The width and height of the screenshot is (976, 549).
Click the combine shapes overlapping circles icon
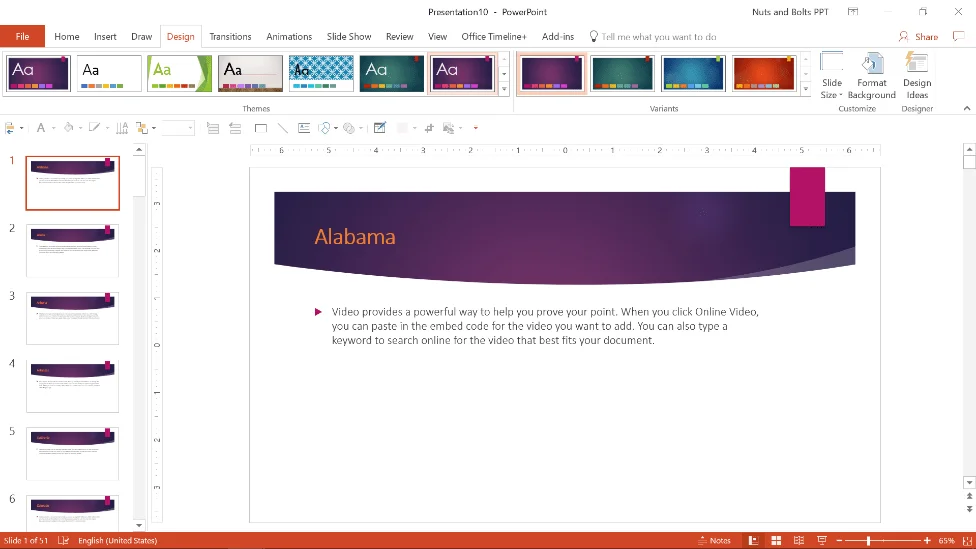(x=349, y=128)
